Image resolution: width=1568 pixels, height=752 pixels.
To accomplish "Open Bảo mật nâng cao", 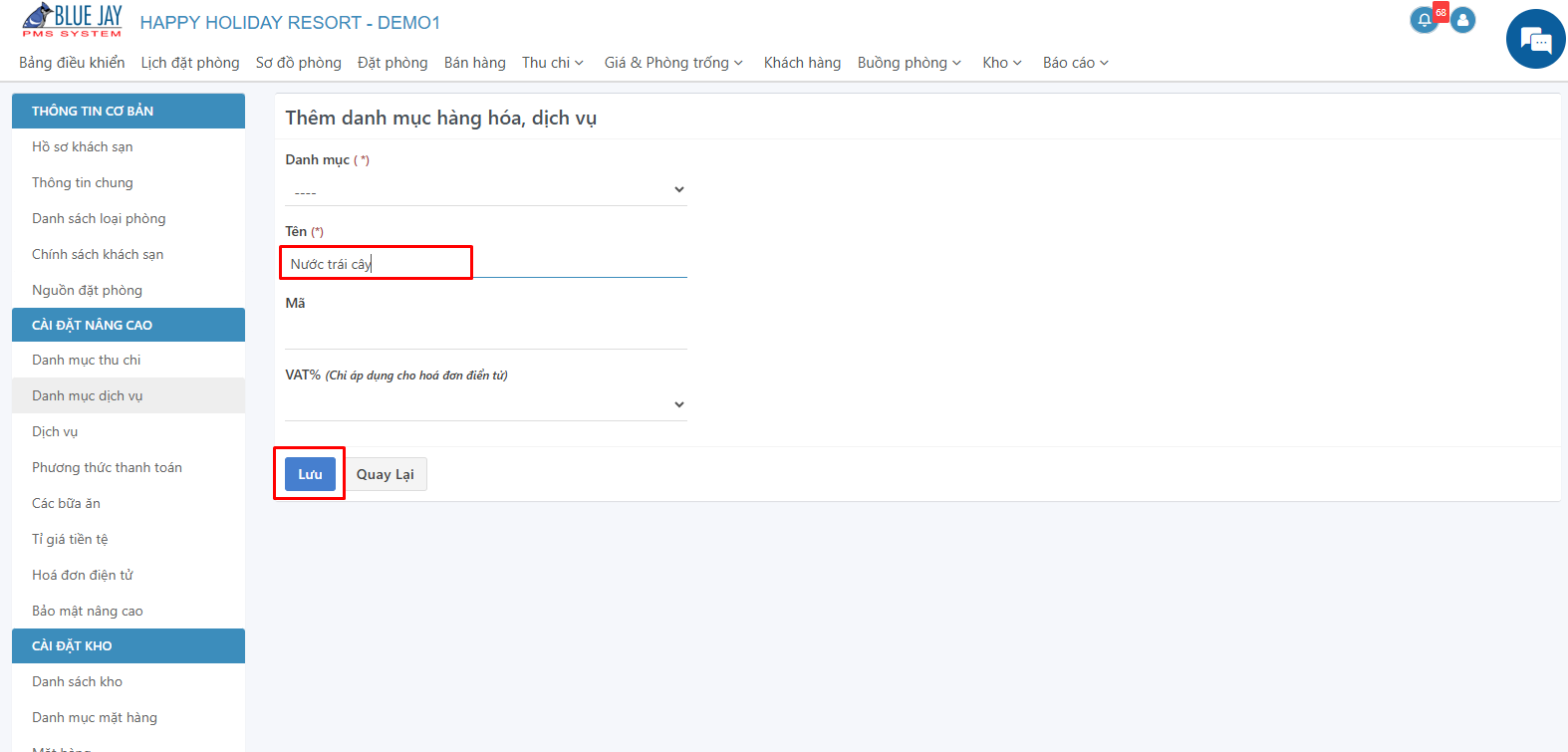I will (129, 611).
